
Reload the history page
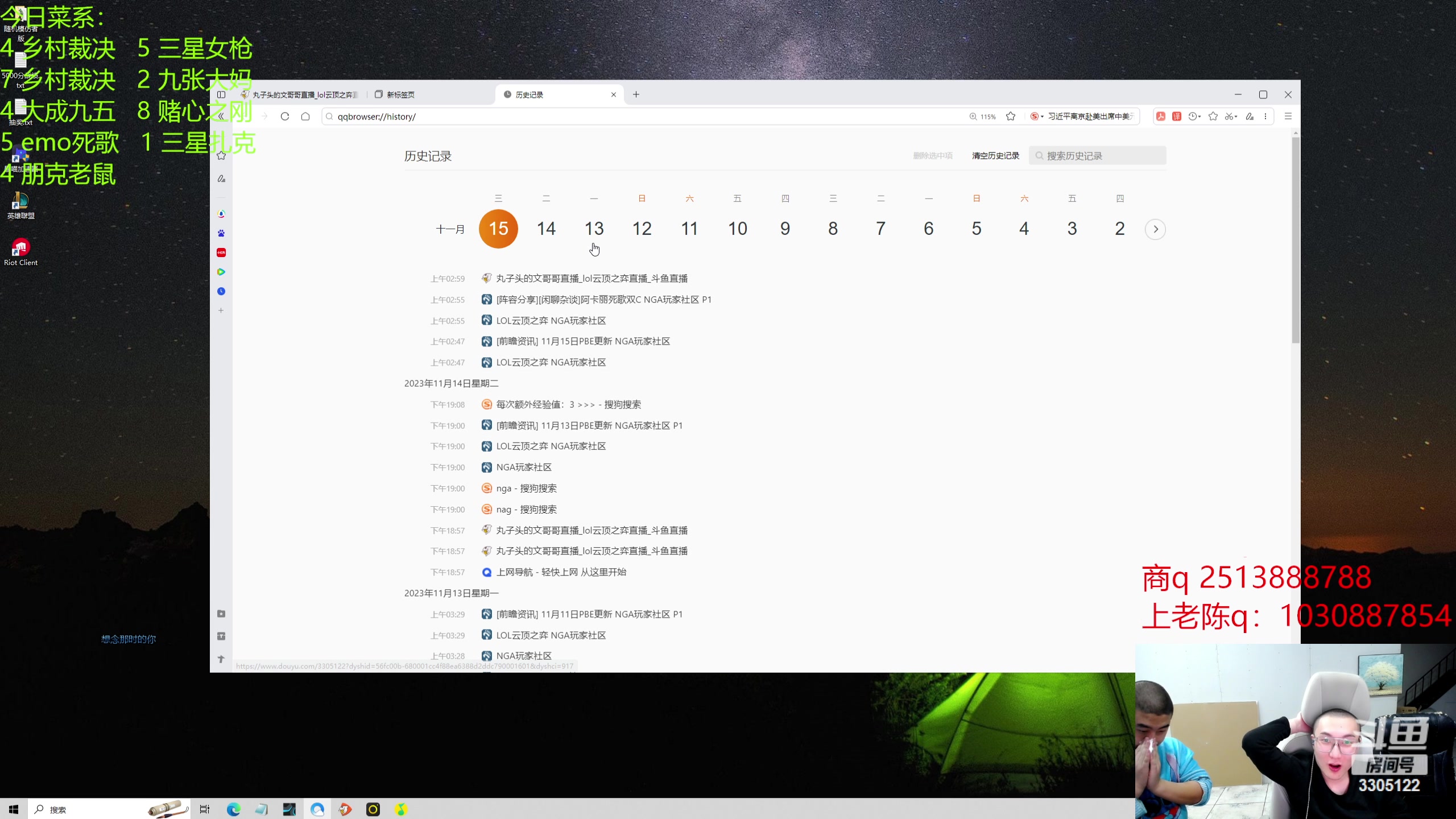point(285,117)
